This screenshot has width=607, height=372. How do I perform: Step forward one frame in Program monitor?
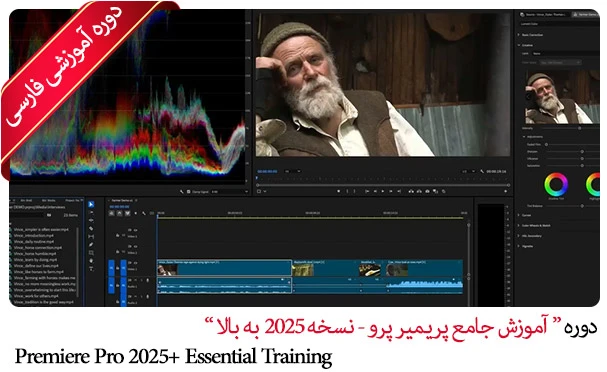tap(391, 191)
